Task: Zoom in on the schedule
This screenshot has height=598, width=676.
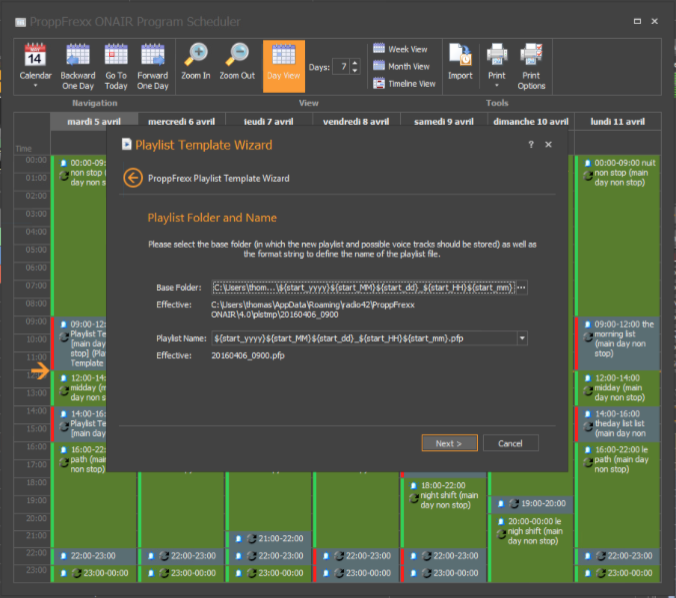Action: [x=196, y=62]
